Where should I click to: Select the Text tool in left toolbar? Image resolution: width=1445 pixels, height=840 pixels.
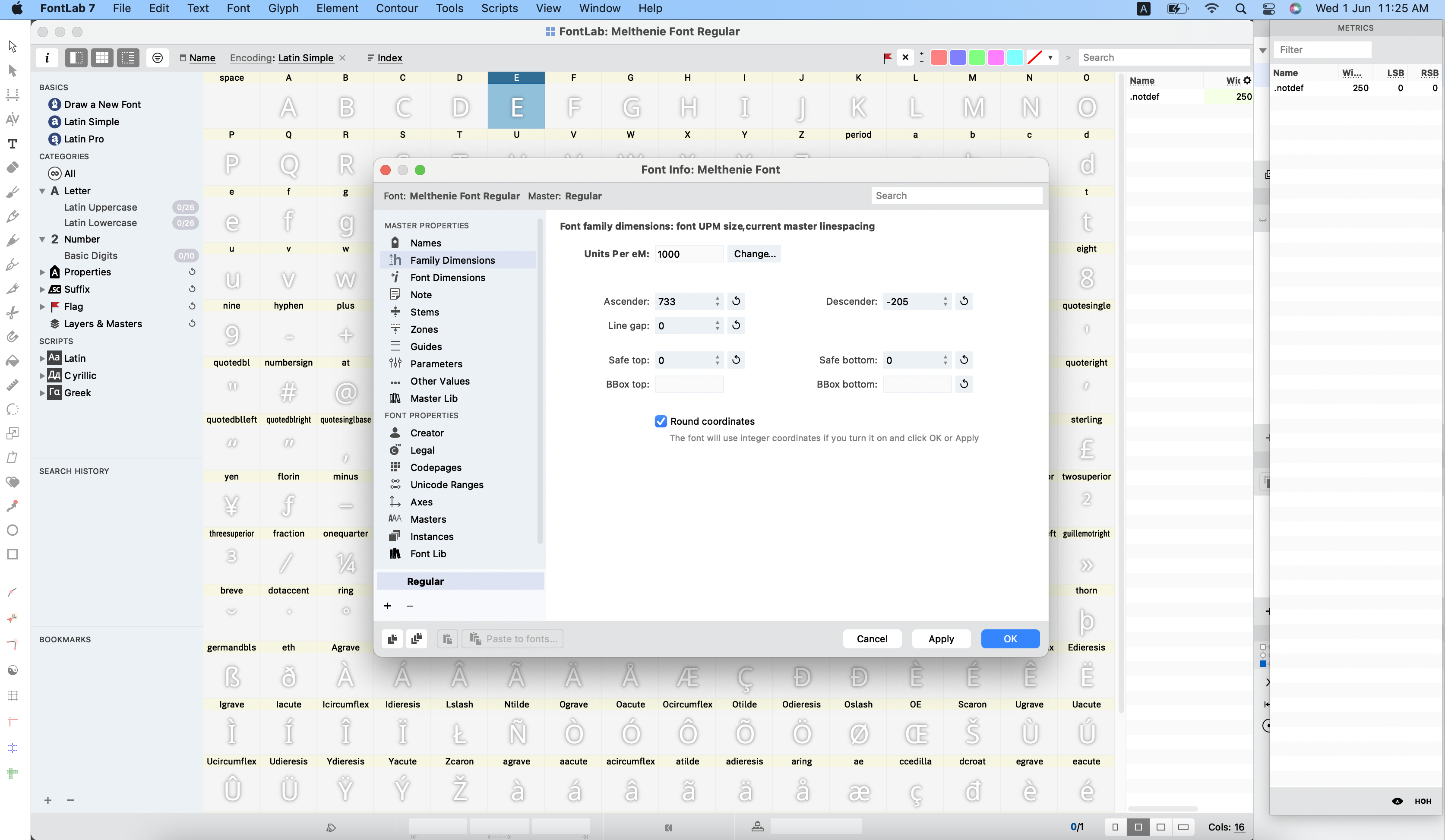(12, 143)
